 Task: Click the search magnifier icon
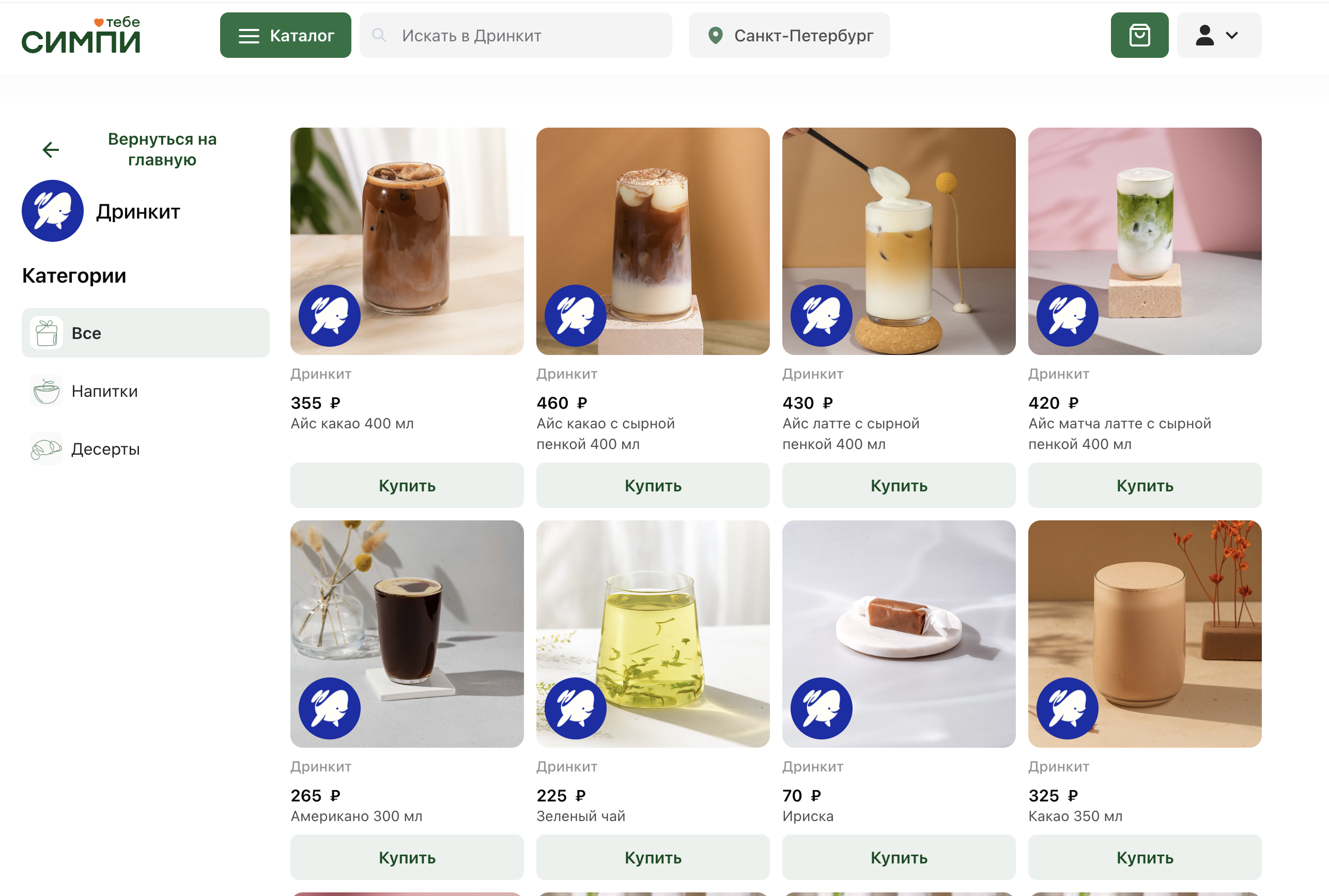point(379,36)
